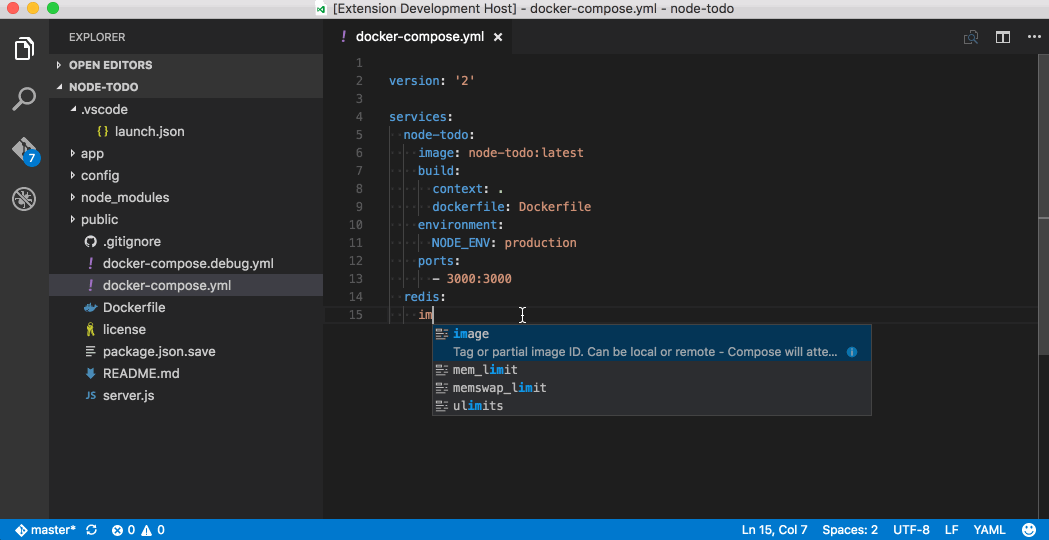1049x540 pixels.
Task: Open package.json.save file
Action: click(x=186, y=351)
